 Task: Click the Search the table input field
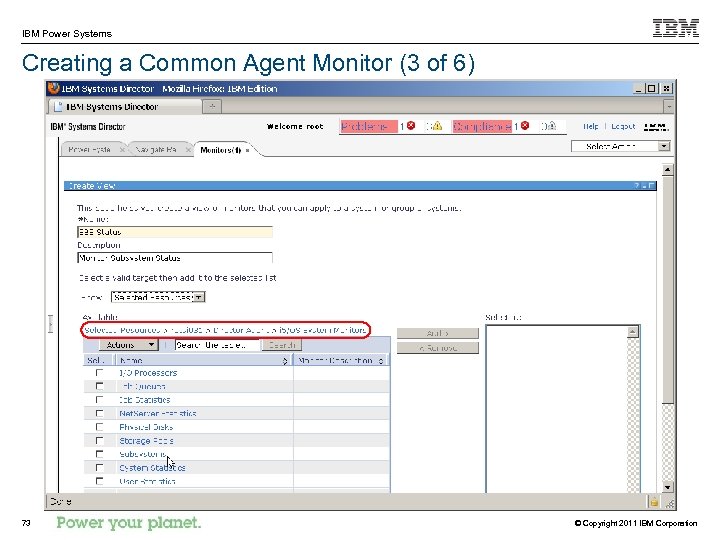click(217, 345)
